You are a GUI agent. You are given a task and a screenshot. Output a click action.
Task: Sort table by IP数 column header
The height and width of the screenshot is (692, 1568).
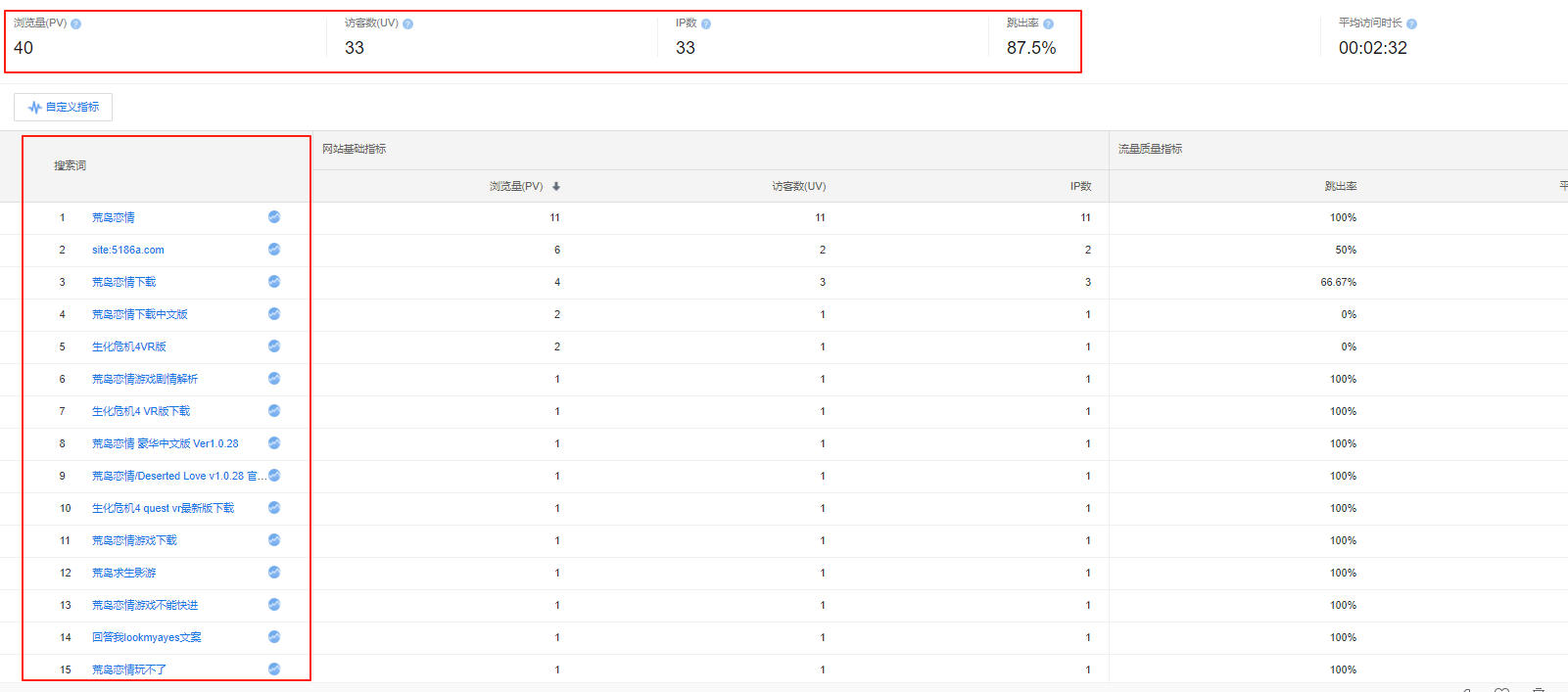(1080, 186)
